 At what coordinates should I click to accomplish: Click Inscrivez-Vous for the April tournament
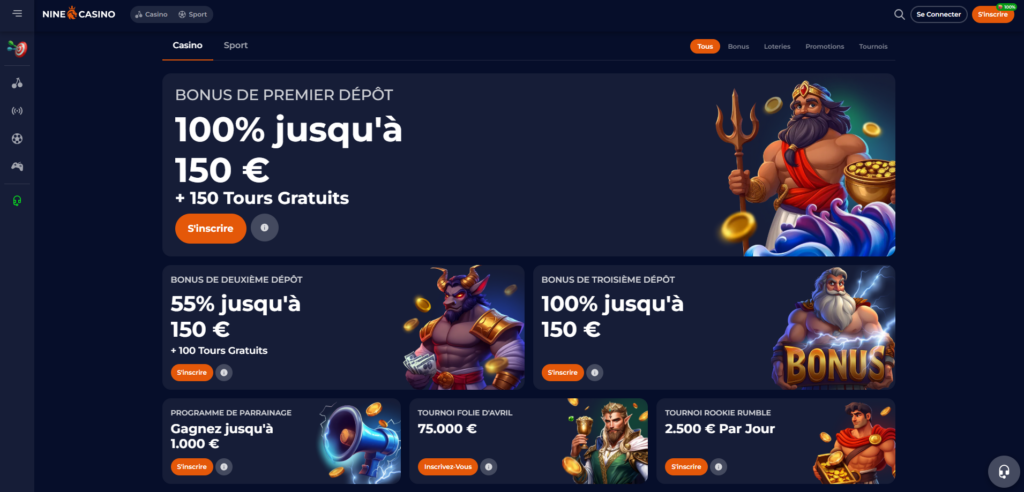click(x=447, y=467)
